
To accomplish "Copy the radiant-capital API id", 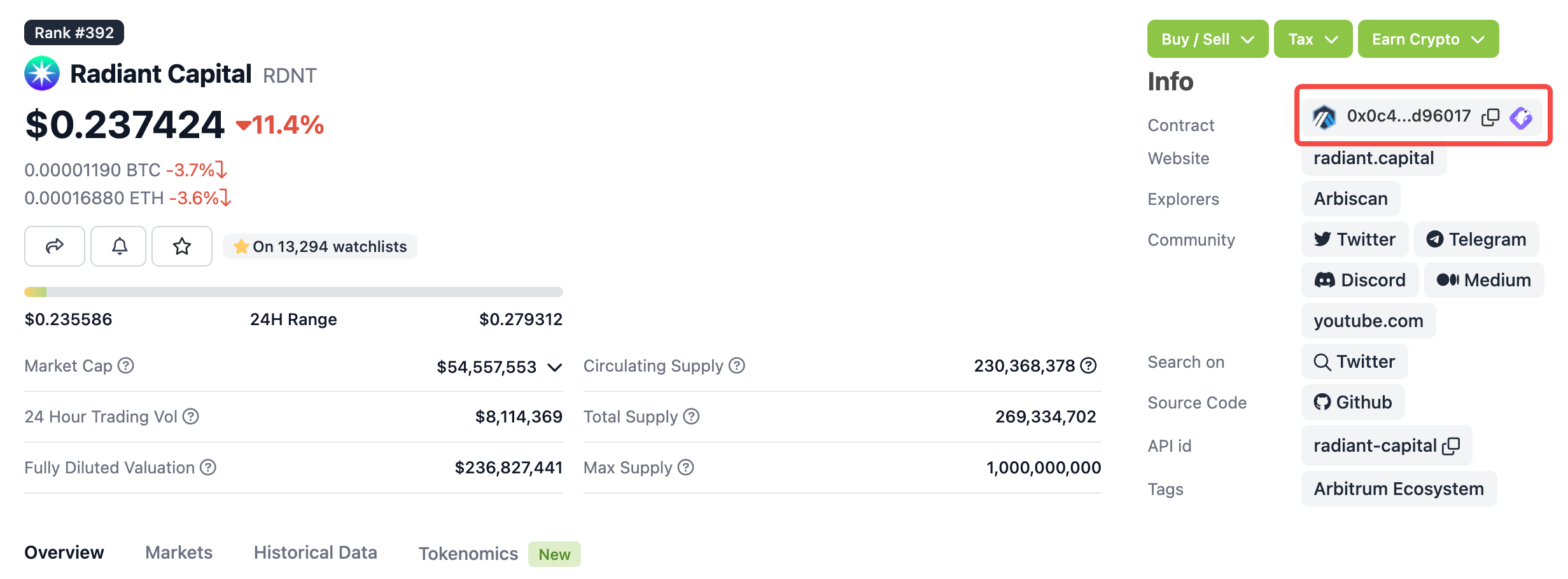I will (x=1452, y=446).
